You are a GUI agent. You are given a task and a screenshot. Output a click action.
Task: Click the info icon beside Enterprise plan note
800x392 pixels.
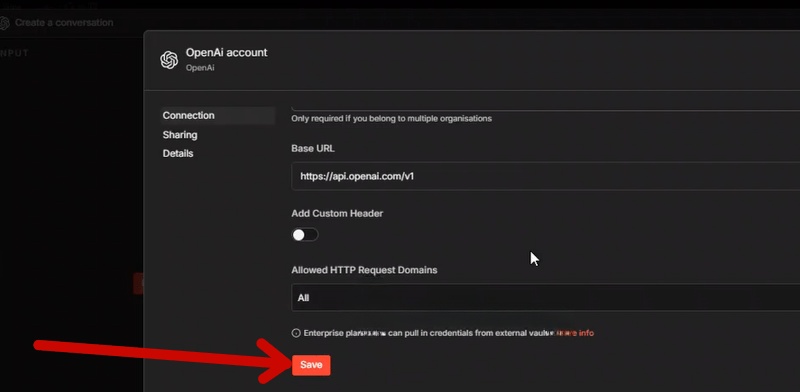(296, 333)
